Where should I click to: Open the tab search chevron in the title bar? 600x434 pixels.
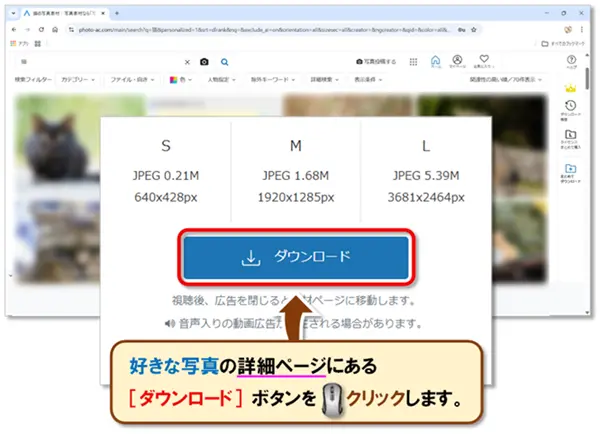click(x=13, y=13)
